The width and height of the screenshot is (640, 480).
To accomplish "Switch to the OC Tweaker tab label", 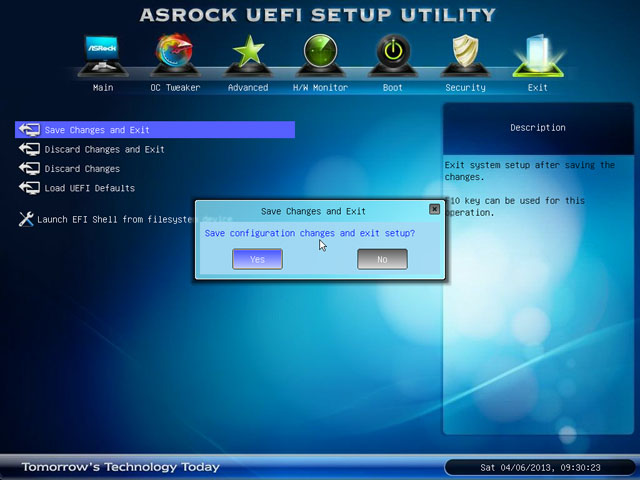I will [x=175, y=88].
